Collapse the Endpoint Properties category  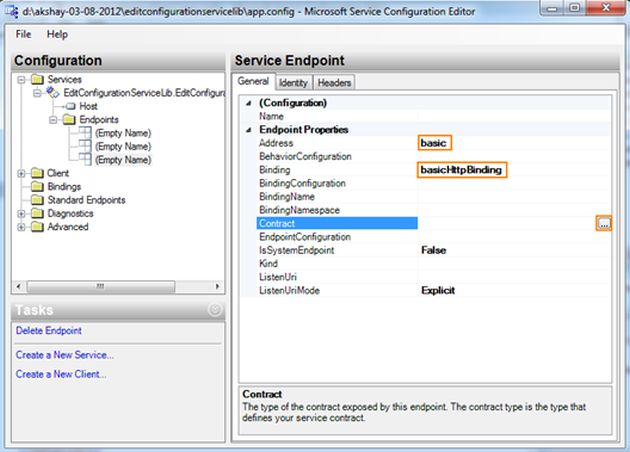click(249, 130)
